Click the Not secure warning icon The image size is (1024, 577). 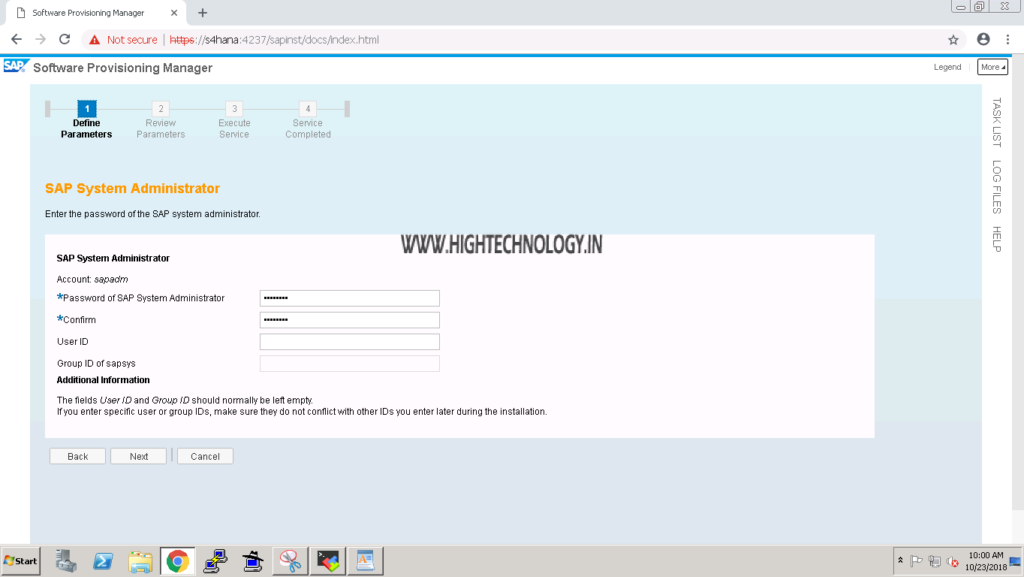click(x=95, y=40)
